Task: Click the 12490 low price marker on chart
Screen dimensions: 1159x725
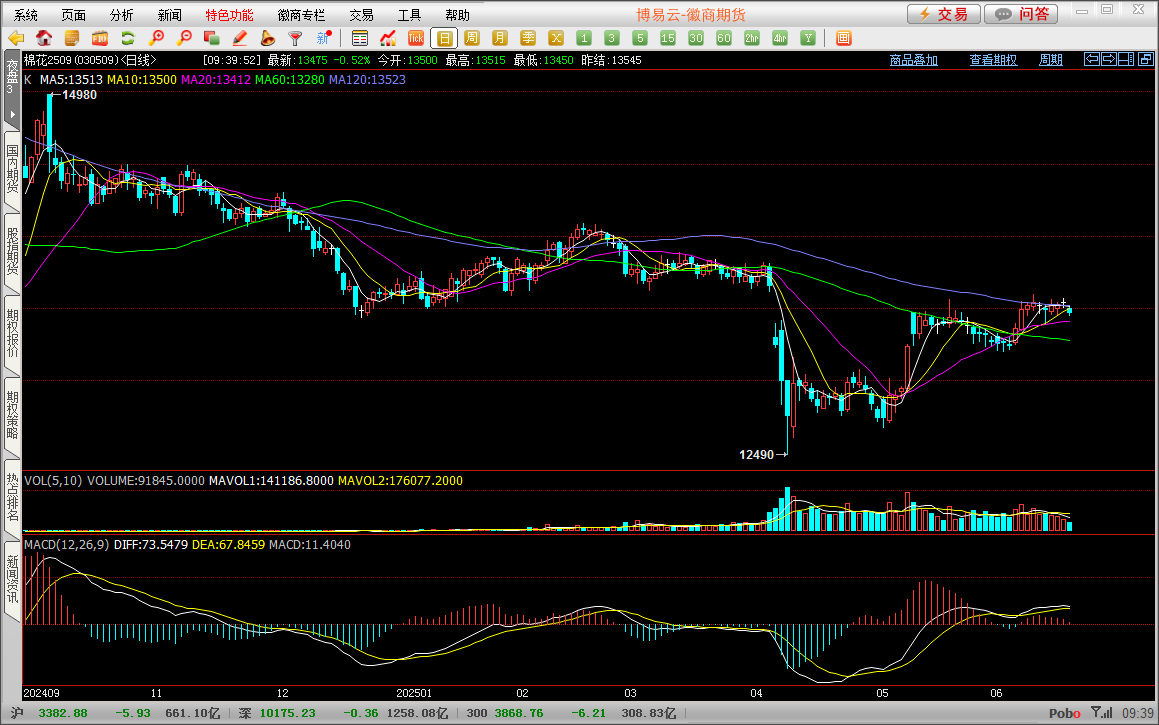Action: [x=757, y=454]
